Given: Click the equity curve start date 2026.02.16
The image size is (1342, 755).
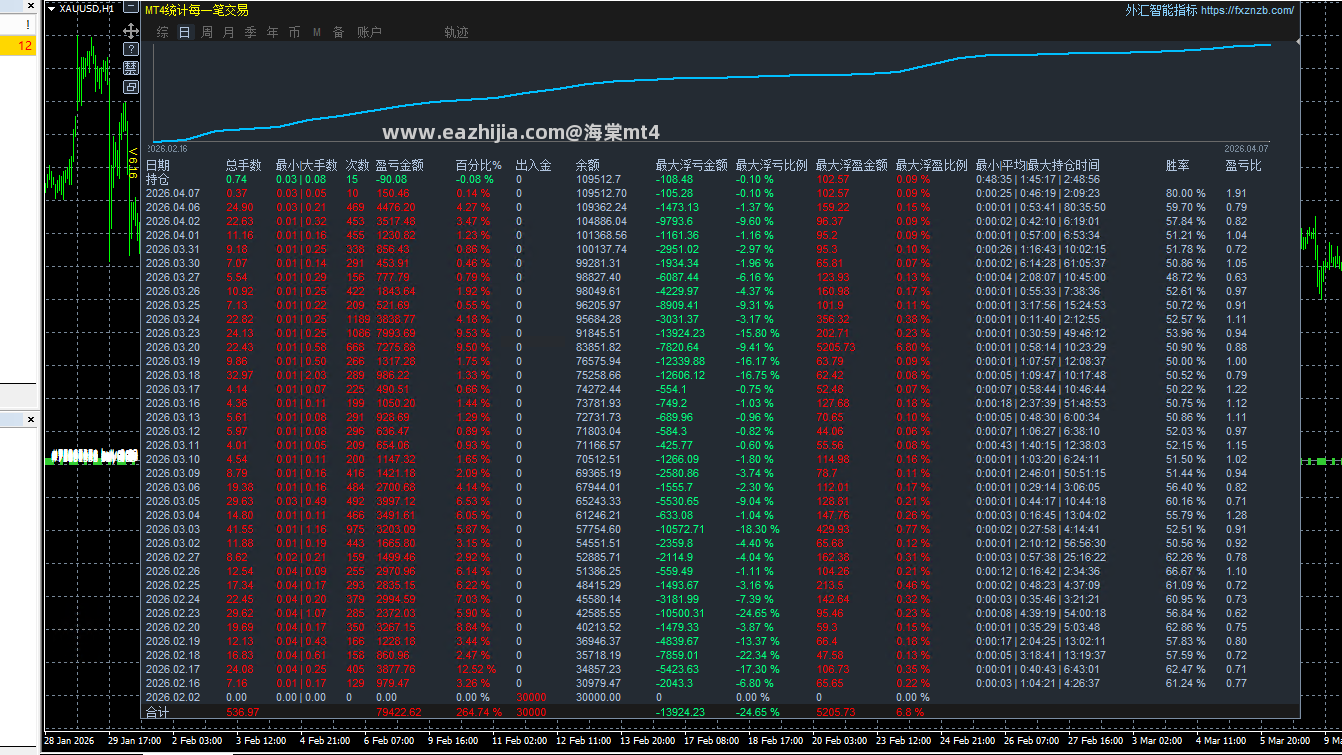Looking at the screenshot, I should pyautogui.click(x=168, y=147).
